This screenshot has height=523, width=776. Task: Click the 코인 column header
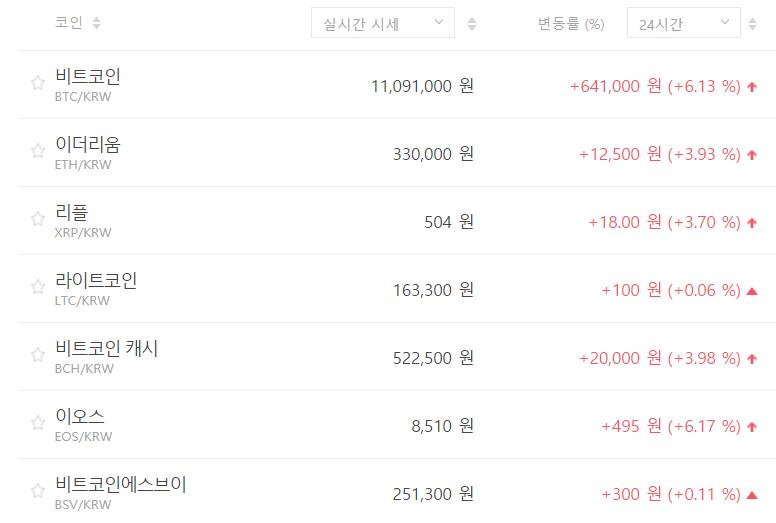tap(69, 23)
